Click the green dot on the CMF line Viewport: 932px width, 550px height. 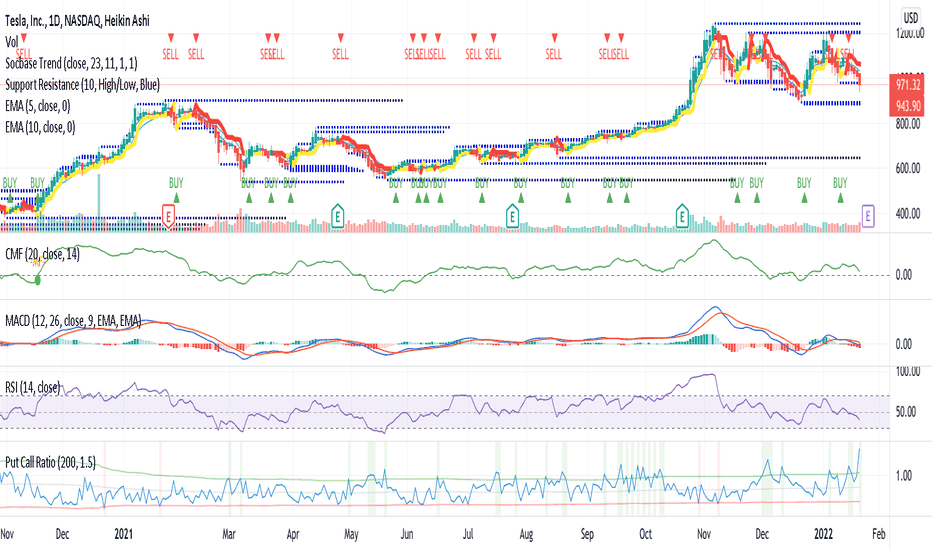point(37,280)
